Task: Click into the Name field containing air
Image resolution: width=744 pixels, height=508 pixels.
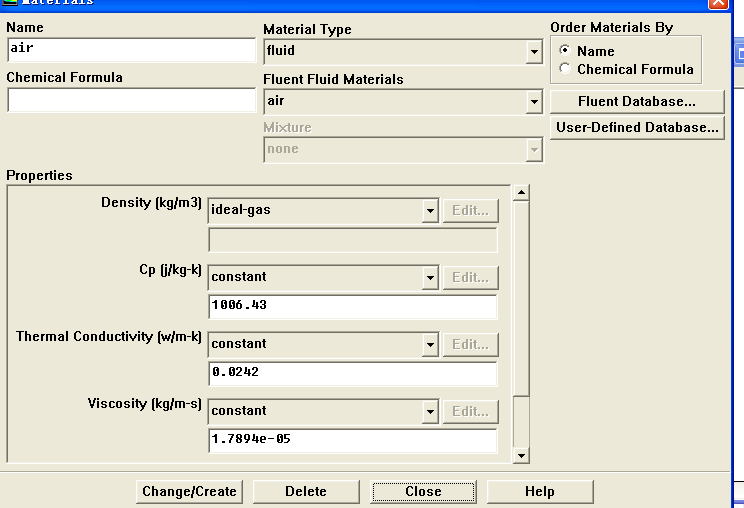Action: pos(132,50)
